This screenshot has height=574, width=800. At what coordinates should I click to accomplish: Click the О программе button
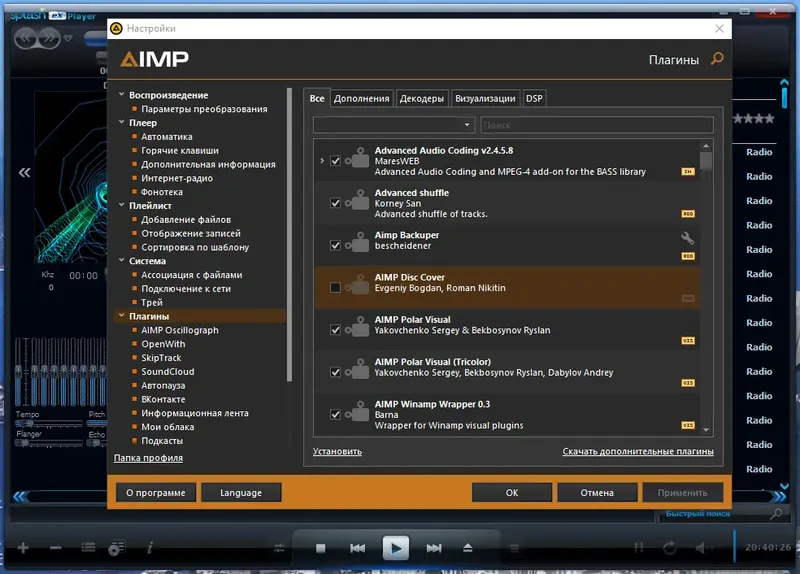coord(156,492)
